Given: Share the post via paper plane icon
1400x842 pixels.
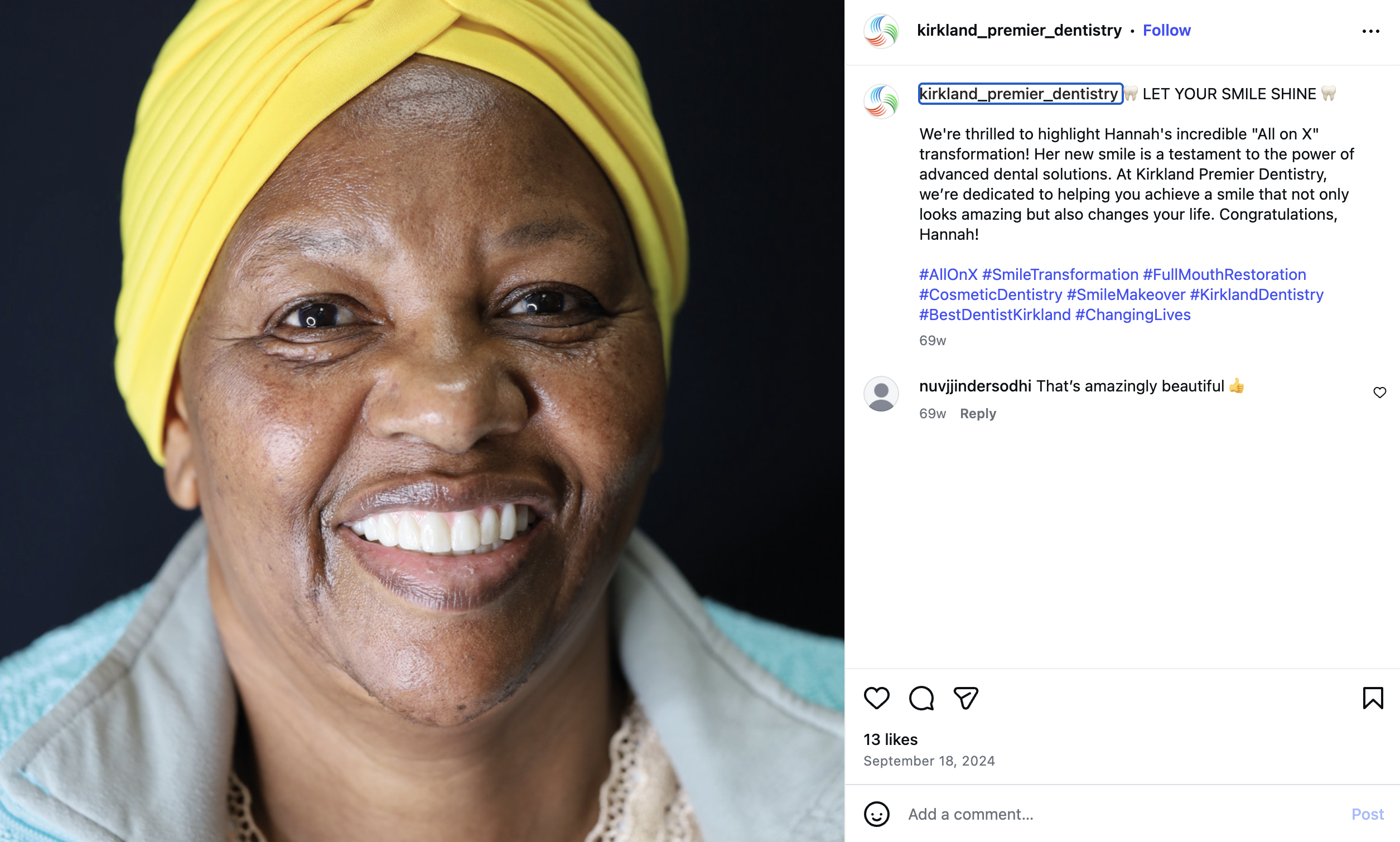Looking at the screenshot, I should pos(966,698).
